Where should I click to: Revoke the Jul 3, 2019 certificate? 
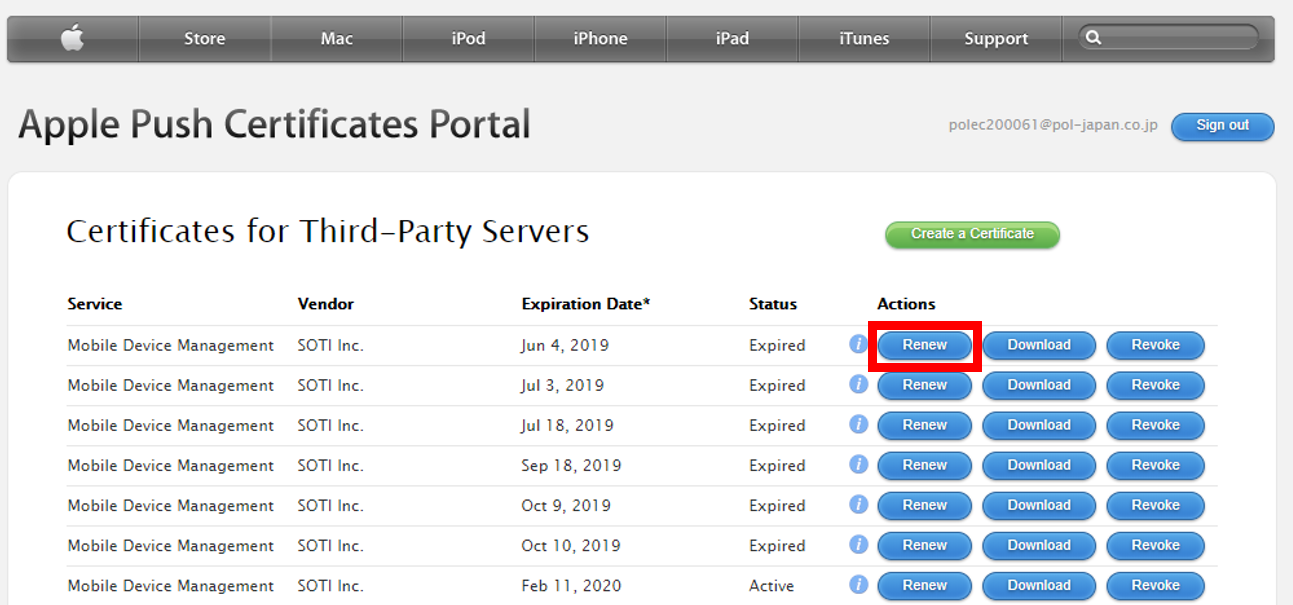(1155, 385)
